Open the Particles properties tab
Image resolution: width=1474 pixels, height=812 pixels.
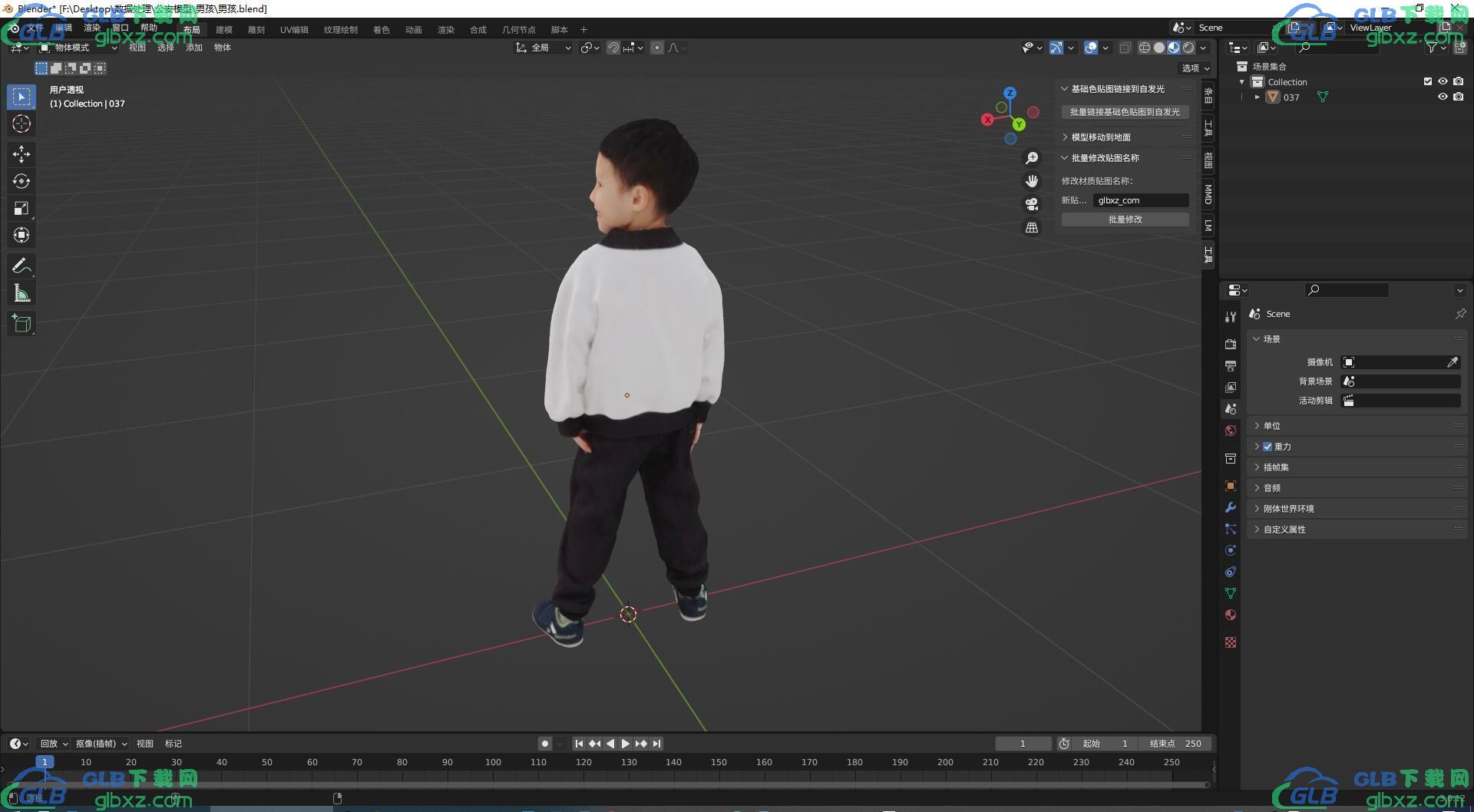[x=1231, y=529]
